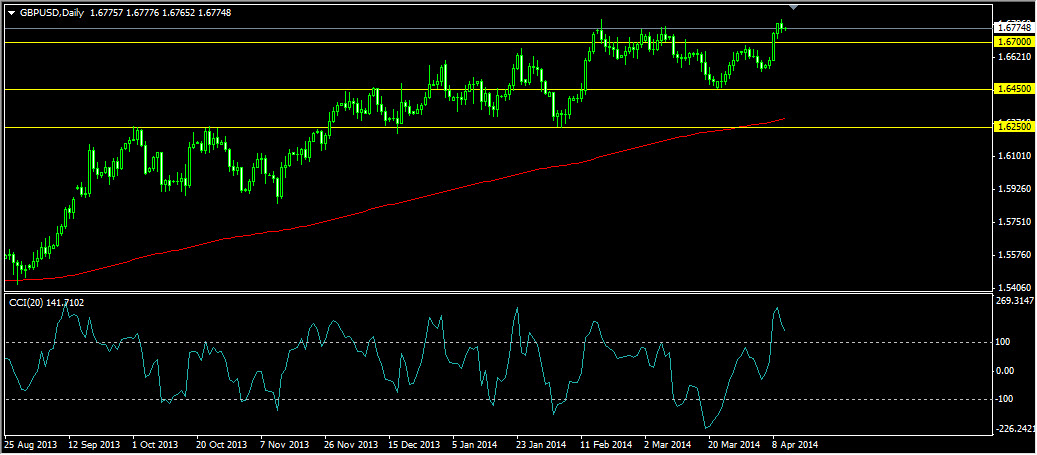Screen dimensions: 1037x455
Task: Click the 26 Nov 2013 date label
Action: pyautogui.click(x=350, y=444)
